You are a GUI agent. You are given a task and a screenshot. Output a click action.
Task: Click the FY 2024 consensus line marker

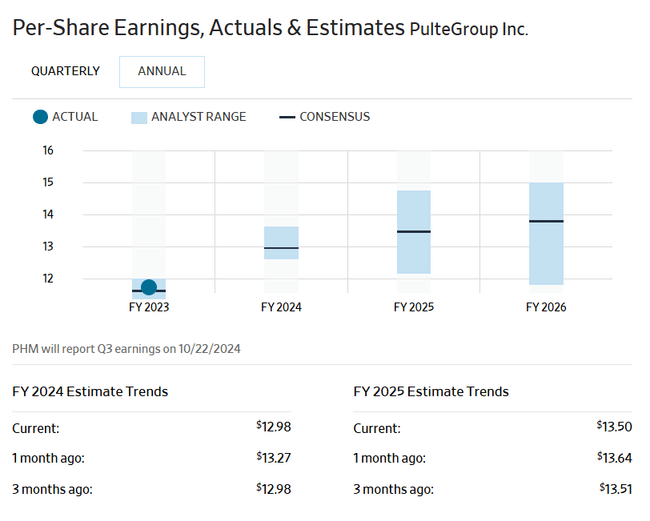point(281,247)
